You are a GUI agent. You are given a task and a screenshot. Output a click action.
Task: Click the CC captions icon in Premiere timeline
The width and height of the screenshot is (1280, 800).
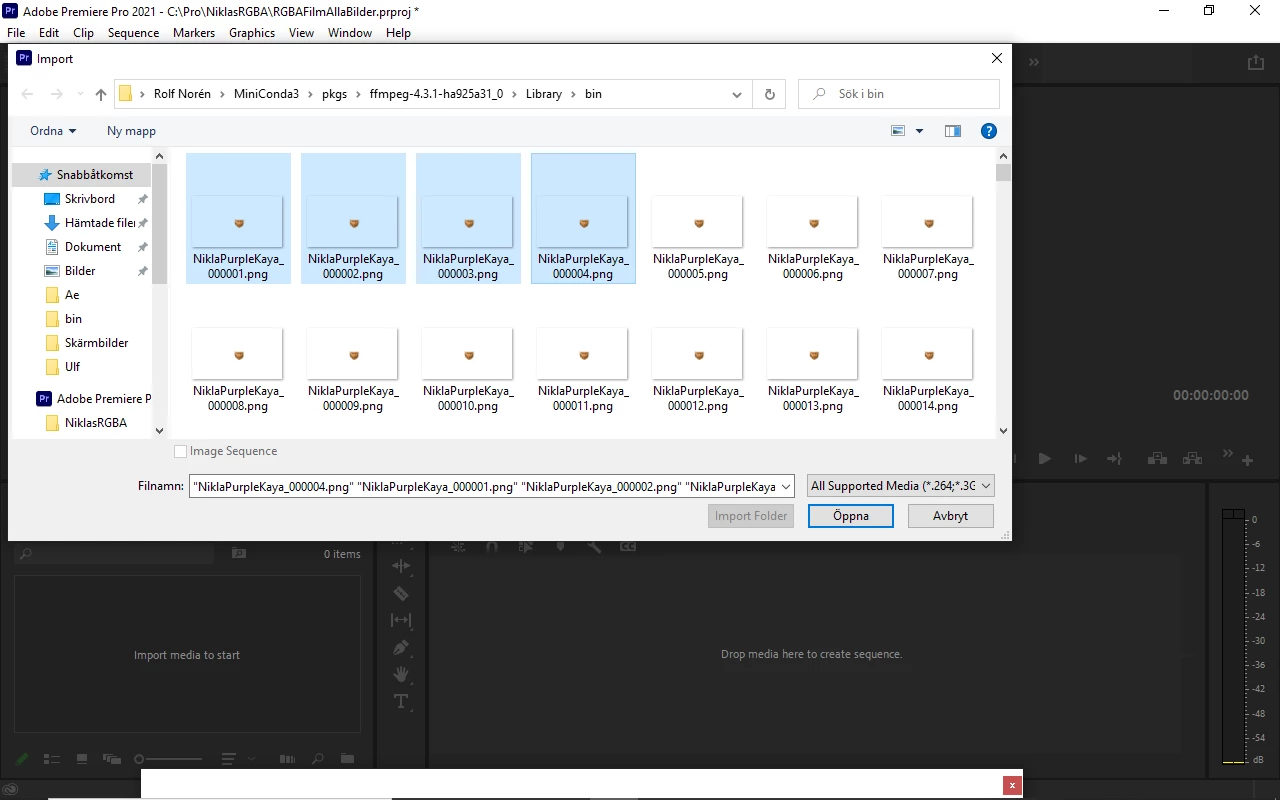pyautogui.click(x=628, y=547)
